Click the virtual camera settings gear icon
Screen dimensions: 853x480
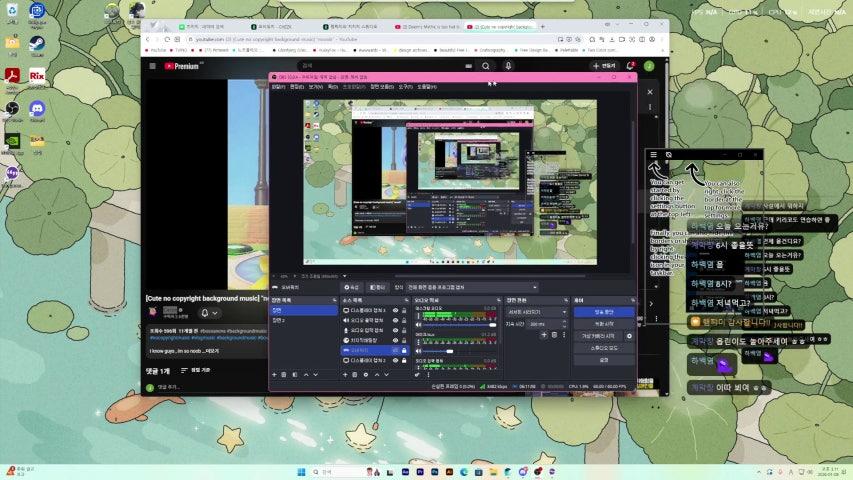[627, 335]
